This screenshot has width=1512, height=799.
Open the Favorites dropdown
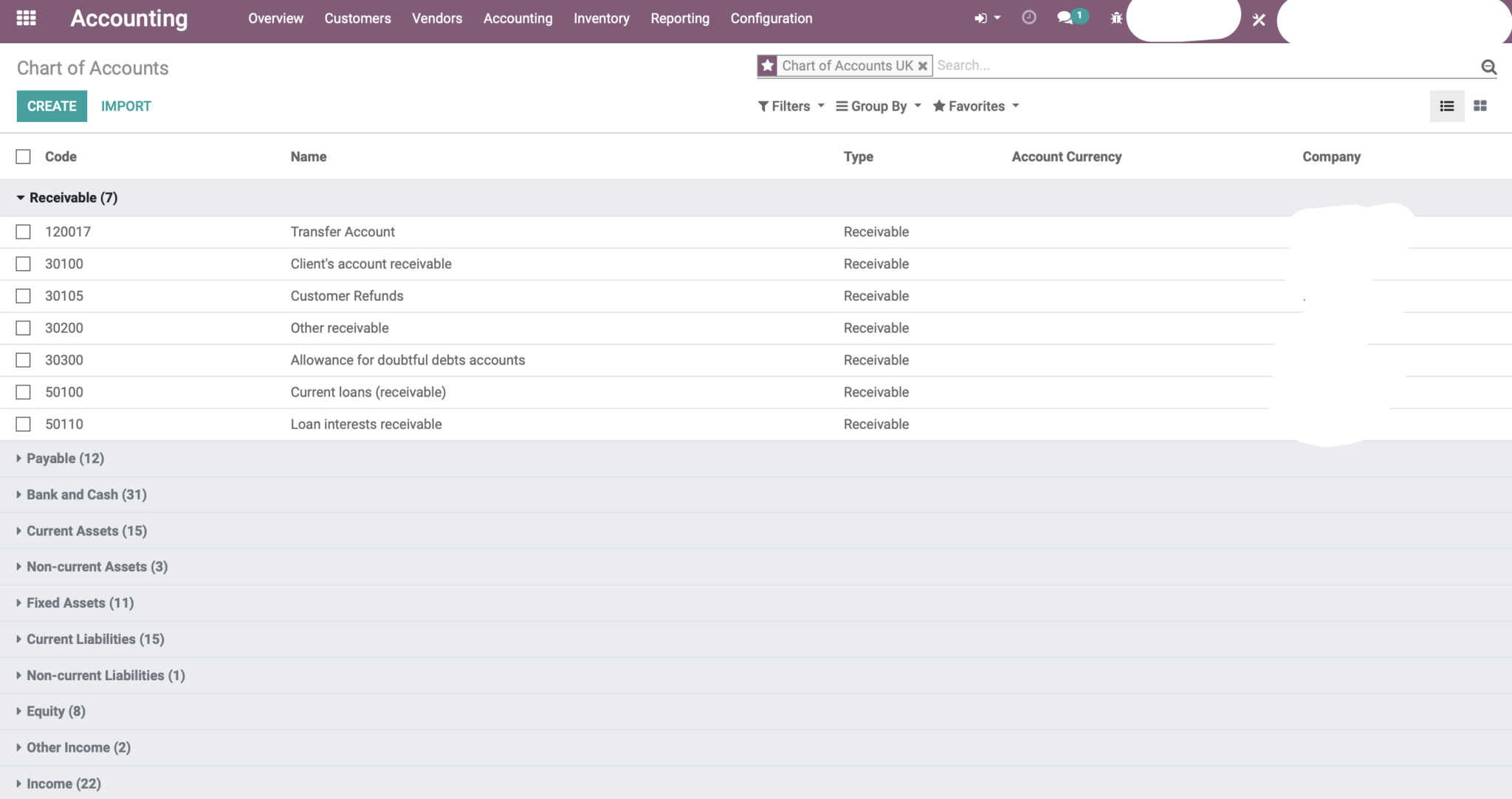coord(975,106)
